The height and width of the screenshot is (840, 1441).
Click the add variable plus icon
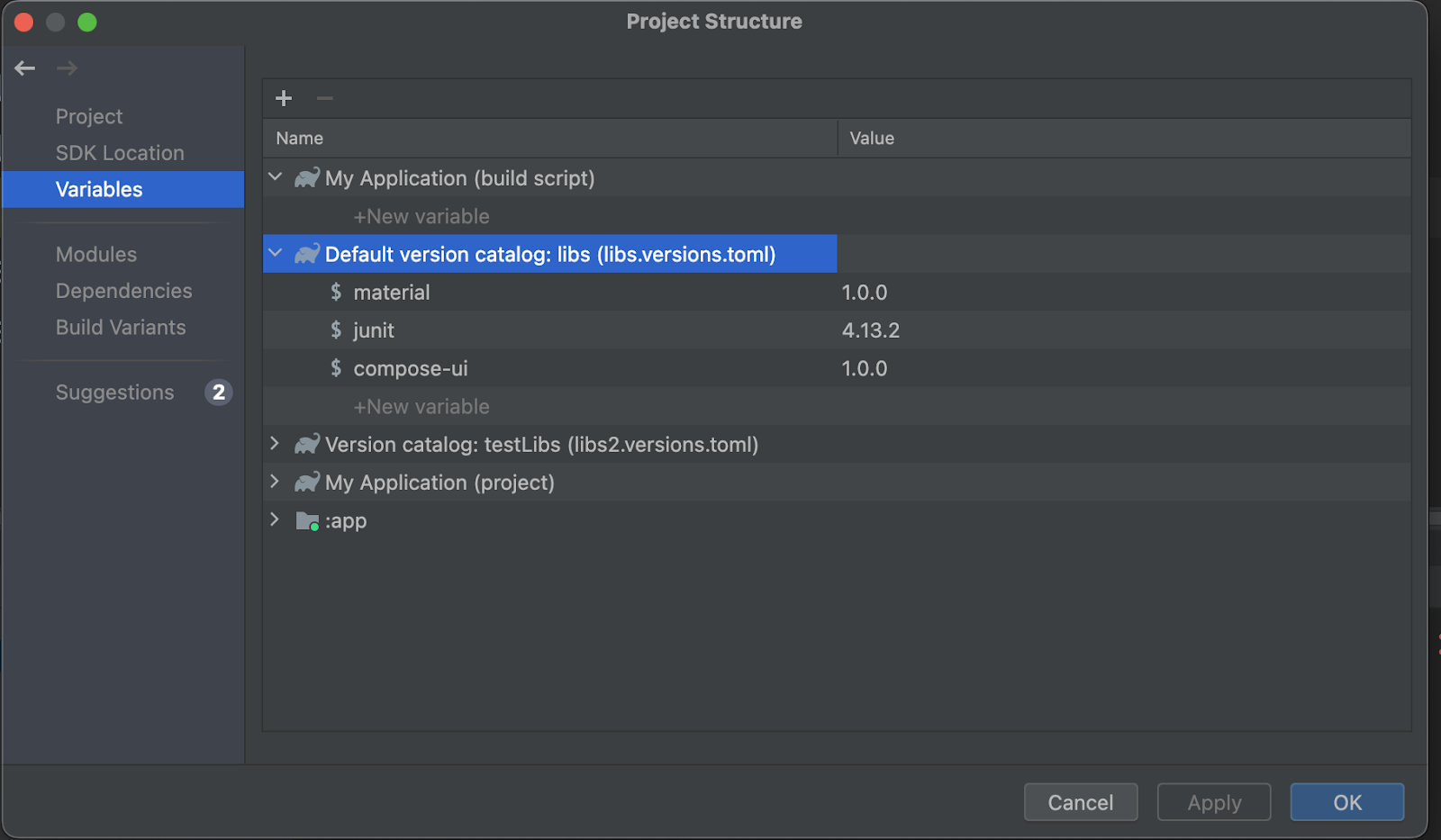pyautogui.click(x=283, y=98)
